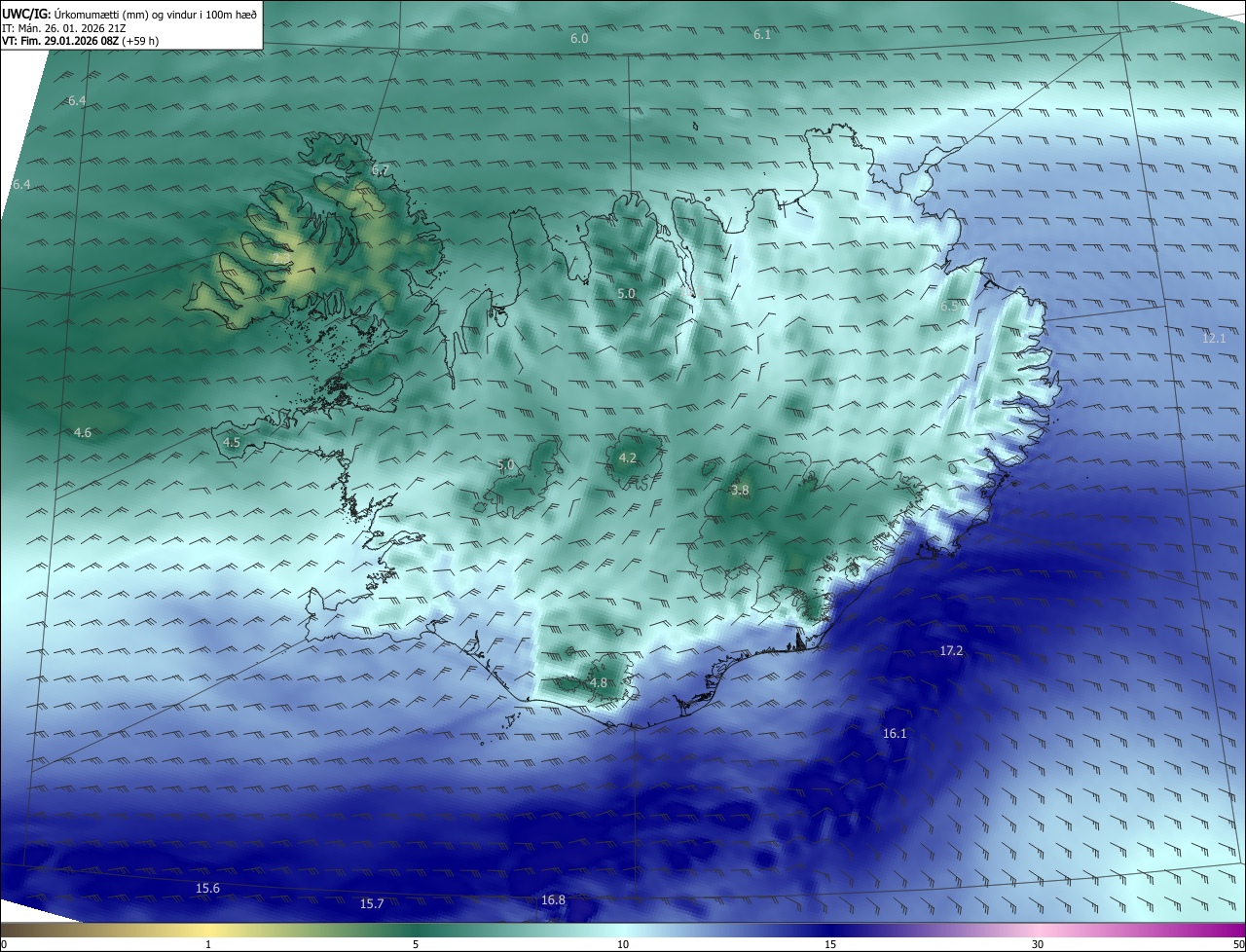Click the 50 tick on the color scale
The image size is (1246, 952).
point(1238,944)
